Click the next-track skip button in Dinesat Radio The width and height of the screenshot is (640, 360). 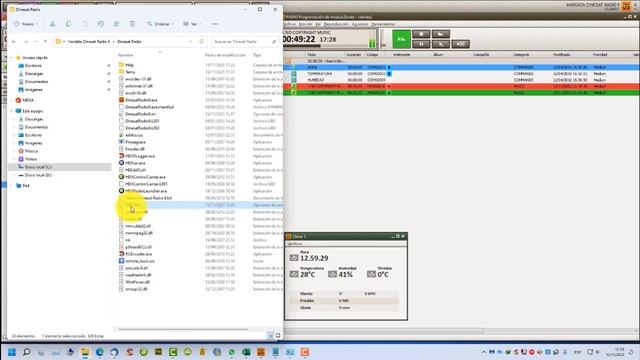(460, 44)
